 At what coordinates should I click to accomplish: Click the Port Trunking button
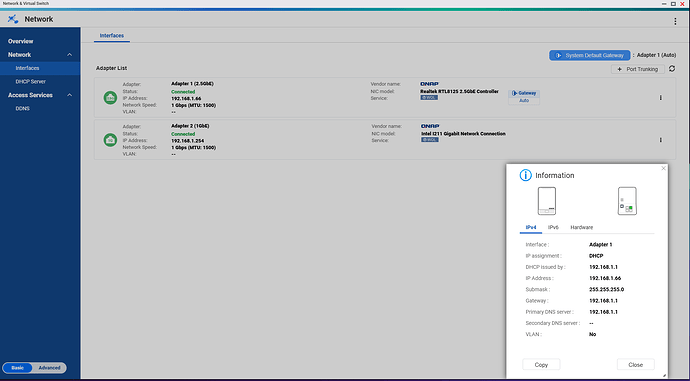tap(638, 69)
